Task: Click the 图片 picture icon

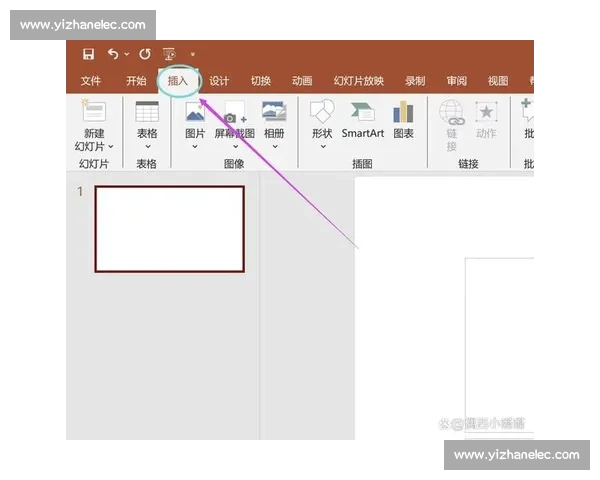Action: coord(195,112)
